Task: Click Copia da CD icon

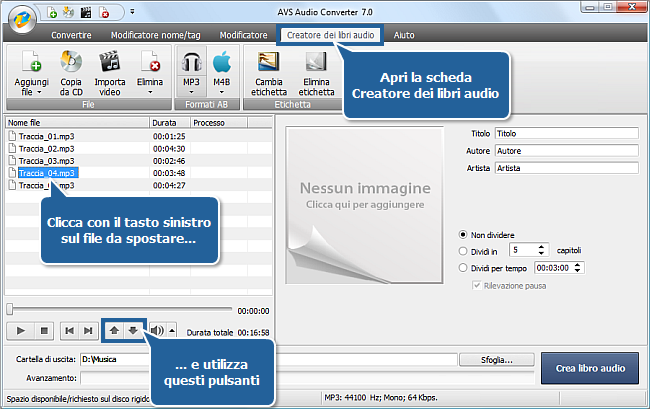Action: pos(71,62)
